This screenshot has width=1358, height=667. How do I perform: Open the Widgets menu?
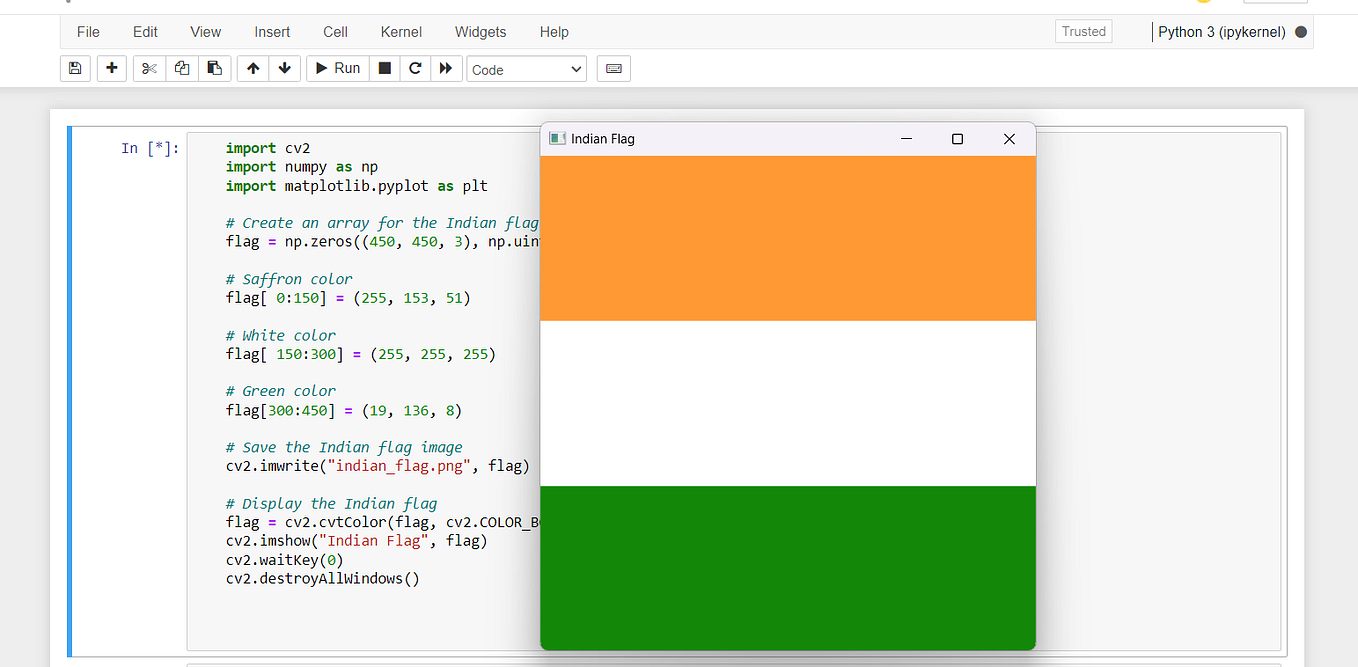480,31
